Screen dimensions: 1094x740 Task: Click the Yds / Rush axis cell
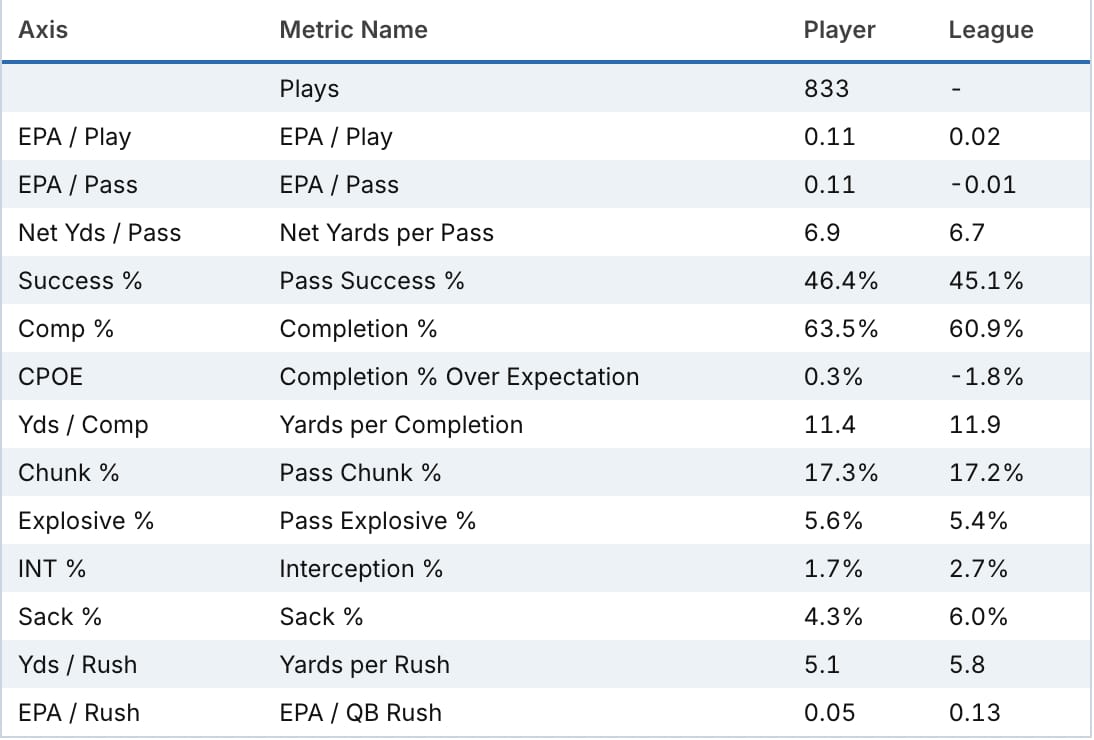[x=77, y=665]
